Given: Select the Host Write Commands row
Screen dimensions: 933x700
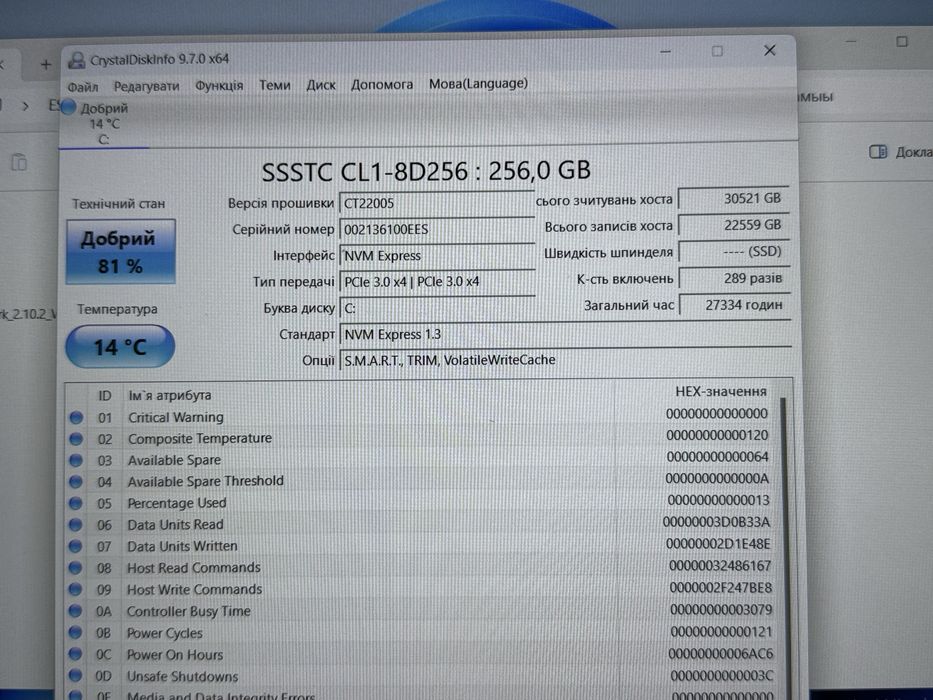Looking at the screenshot, I should click(x=422, y=589).
